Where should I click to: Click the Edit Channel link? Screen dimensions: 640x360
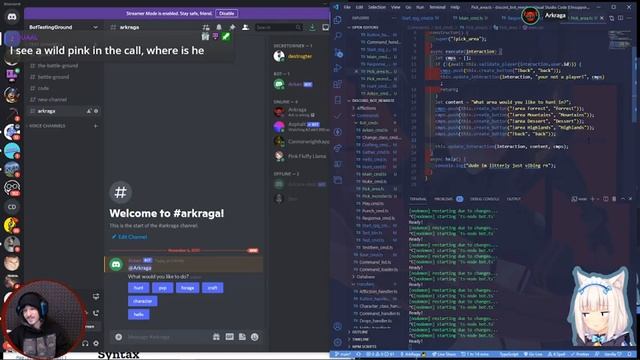129,237
